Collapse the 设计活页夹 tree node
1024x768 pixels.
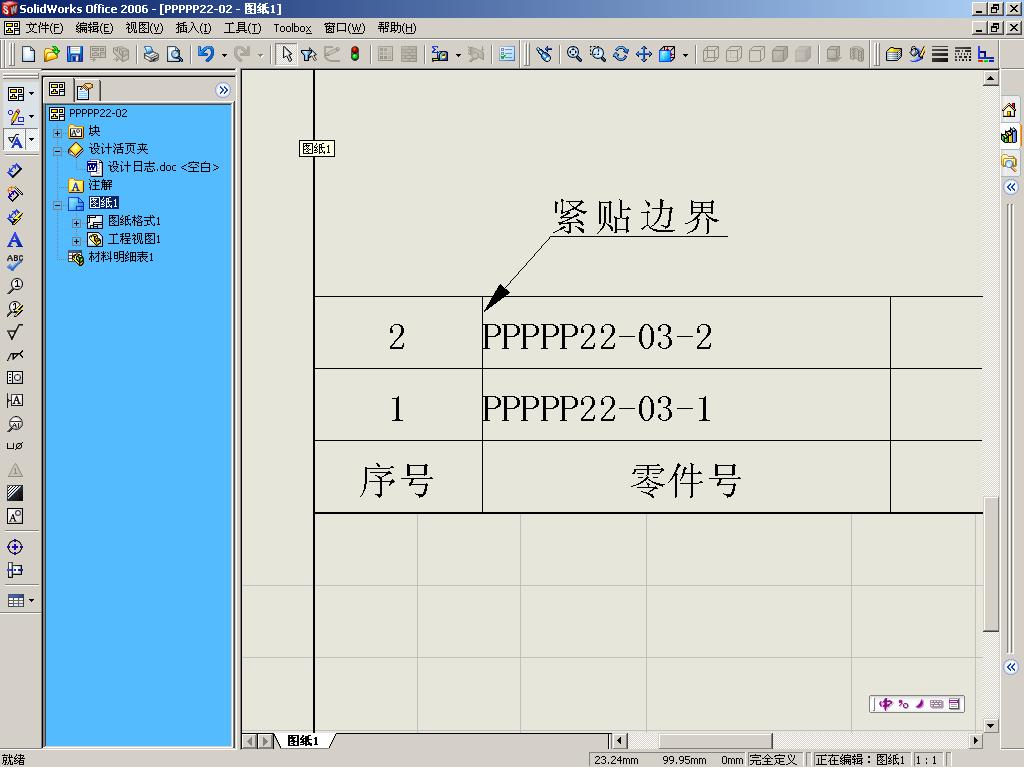pos(57,150)
